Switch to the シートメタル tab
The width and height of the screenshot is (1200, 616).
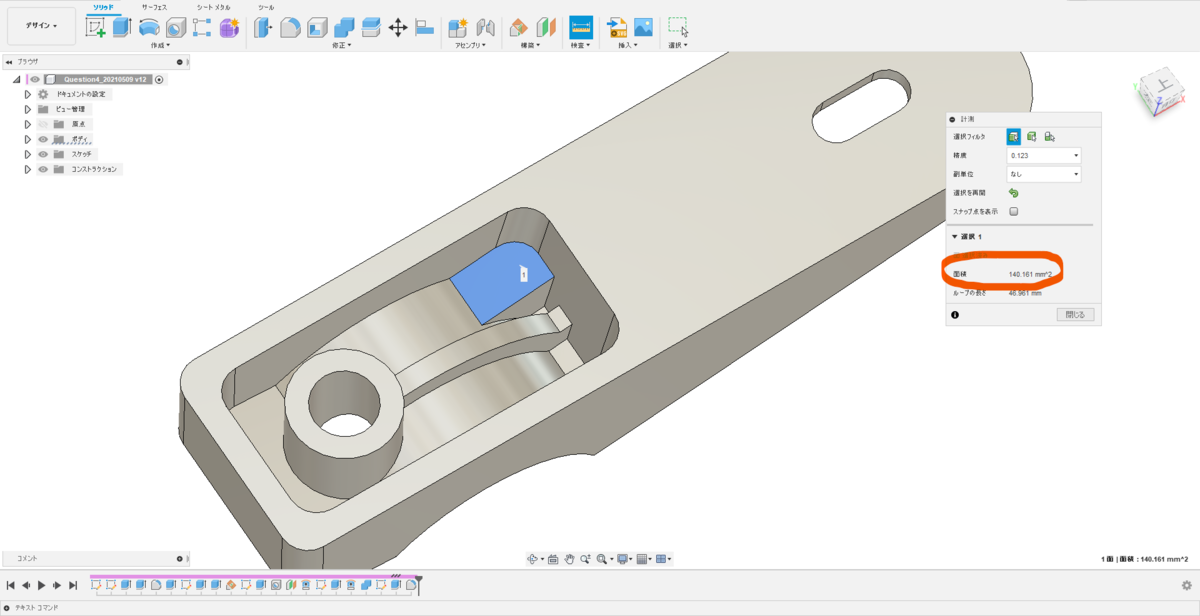[213, 7]
